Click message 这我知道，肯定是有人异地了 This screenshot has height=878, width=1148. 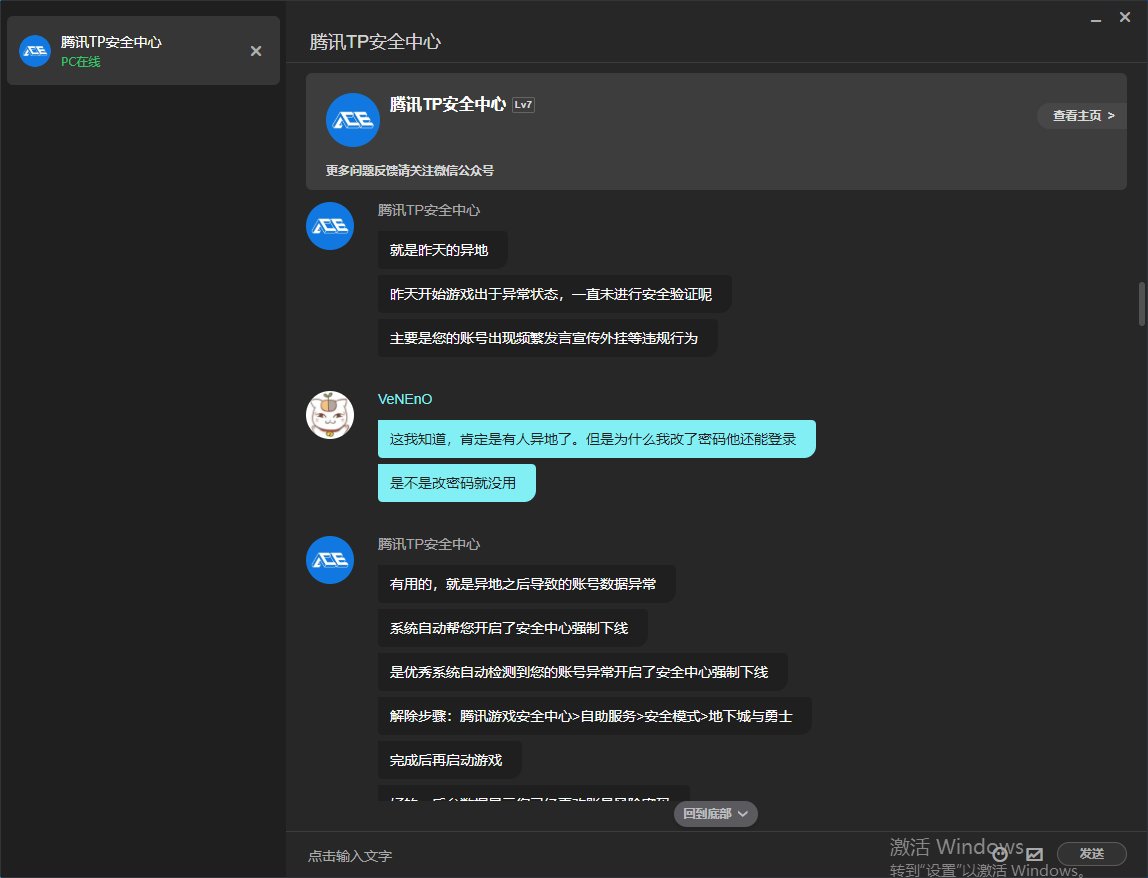coord(597,439)
